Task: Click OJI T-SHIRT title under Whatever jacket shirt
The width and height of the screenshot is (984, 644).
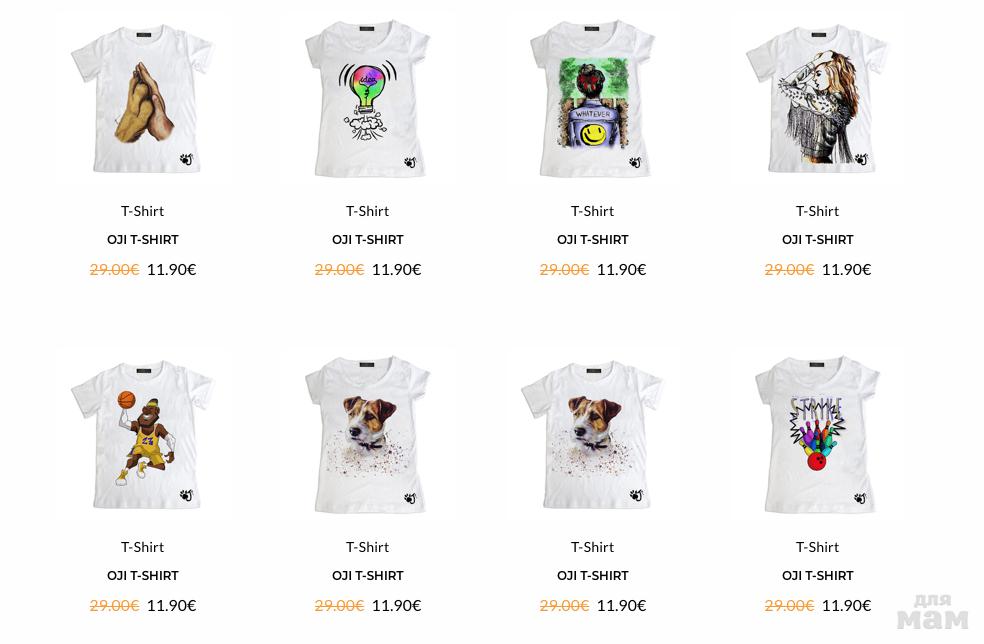Action: point(592,240)
